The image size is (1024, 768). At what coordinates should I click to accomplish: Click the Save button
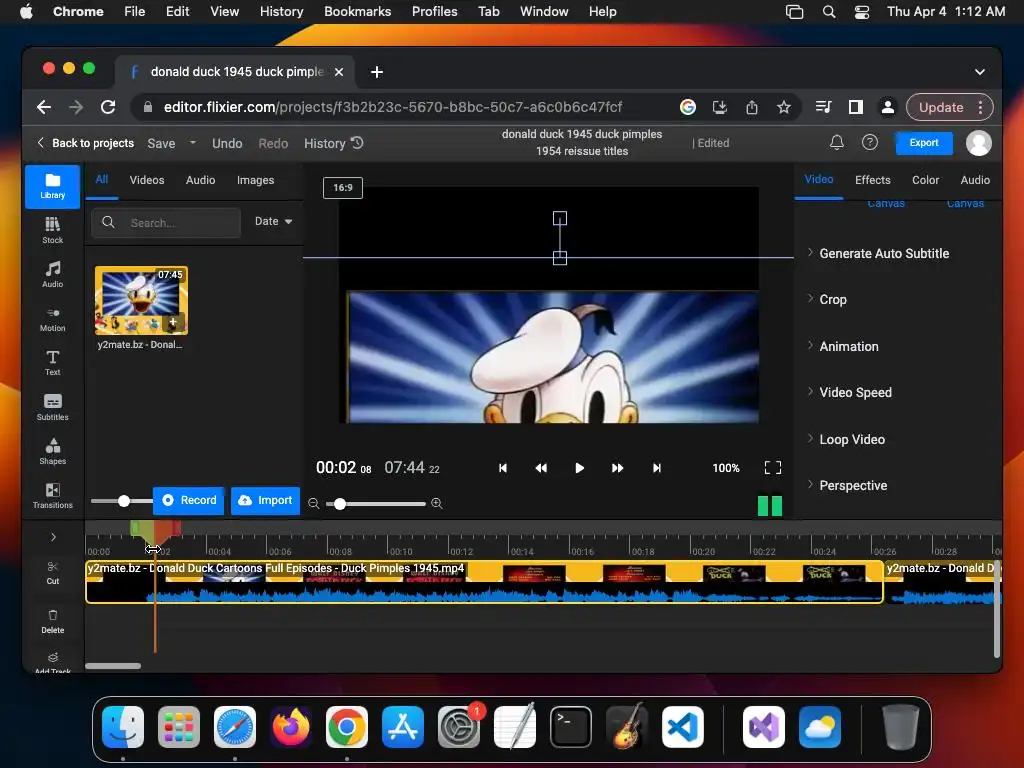[161, 143]
